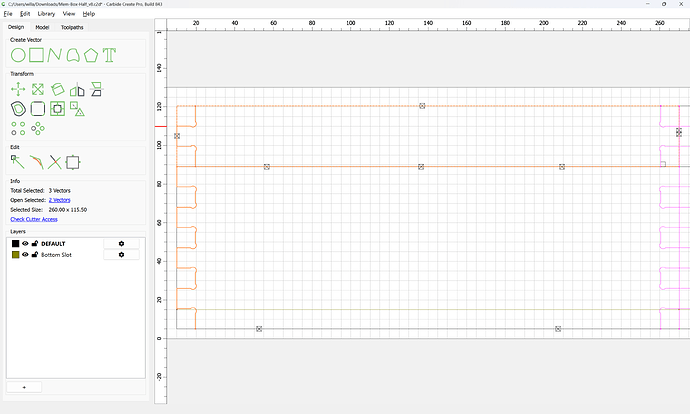Open the Circular array tool
The width and height of the screenshot is (690, 414).
[38, 128]
